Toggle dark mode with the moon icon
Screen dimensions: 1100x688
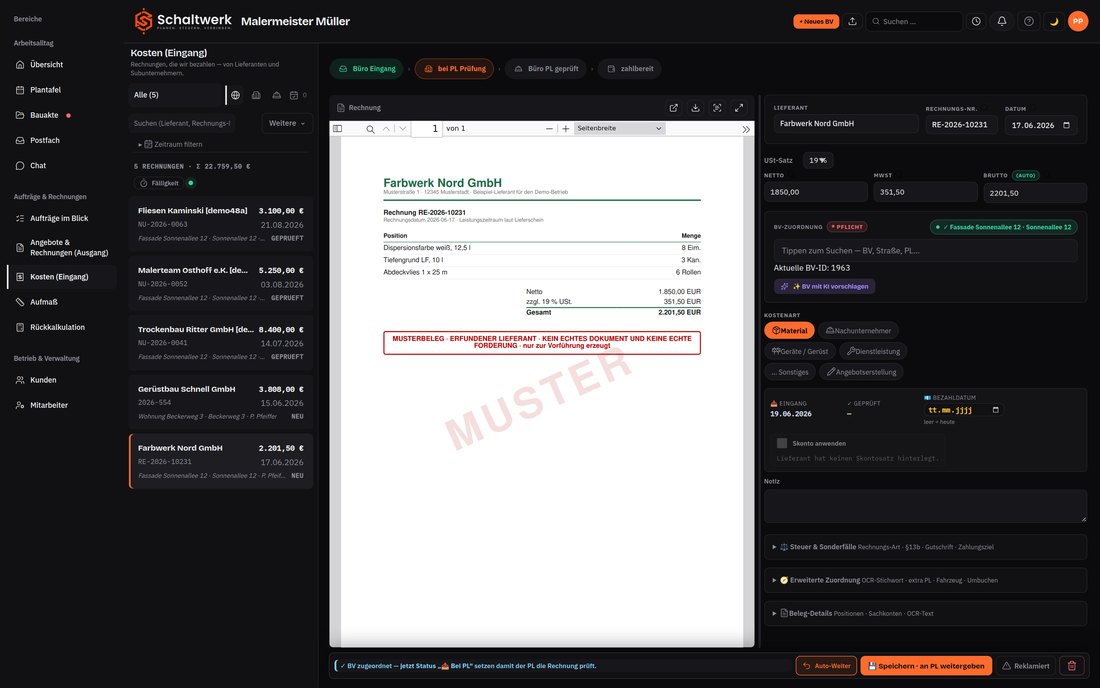point(1054,21)
